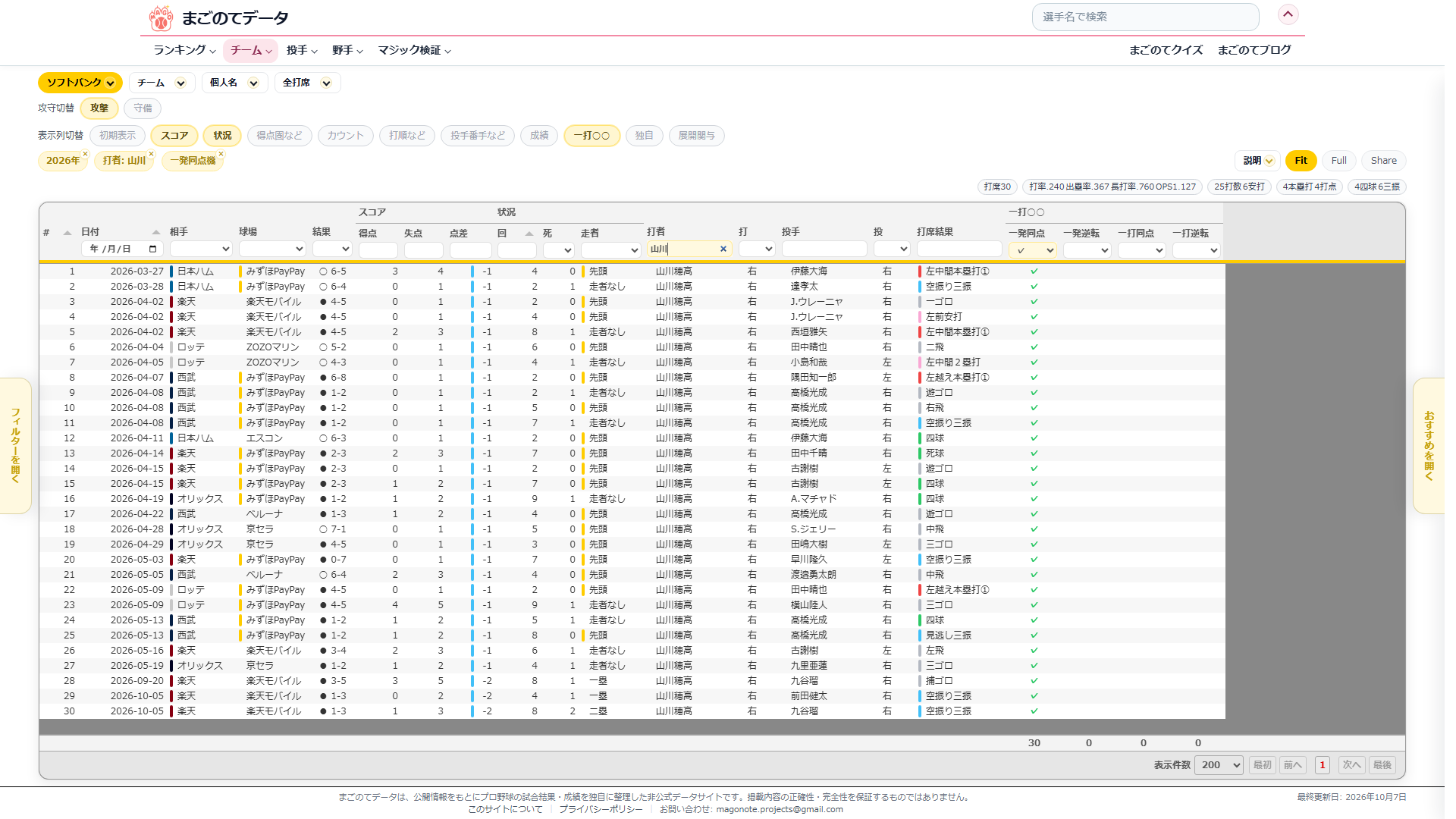The width and height of the screenshot is (1456, 819).
Task: Collapse the header with the pink chevron-up icon
Action: tap(1288, 14)
